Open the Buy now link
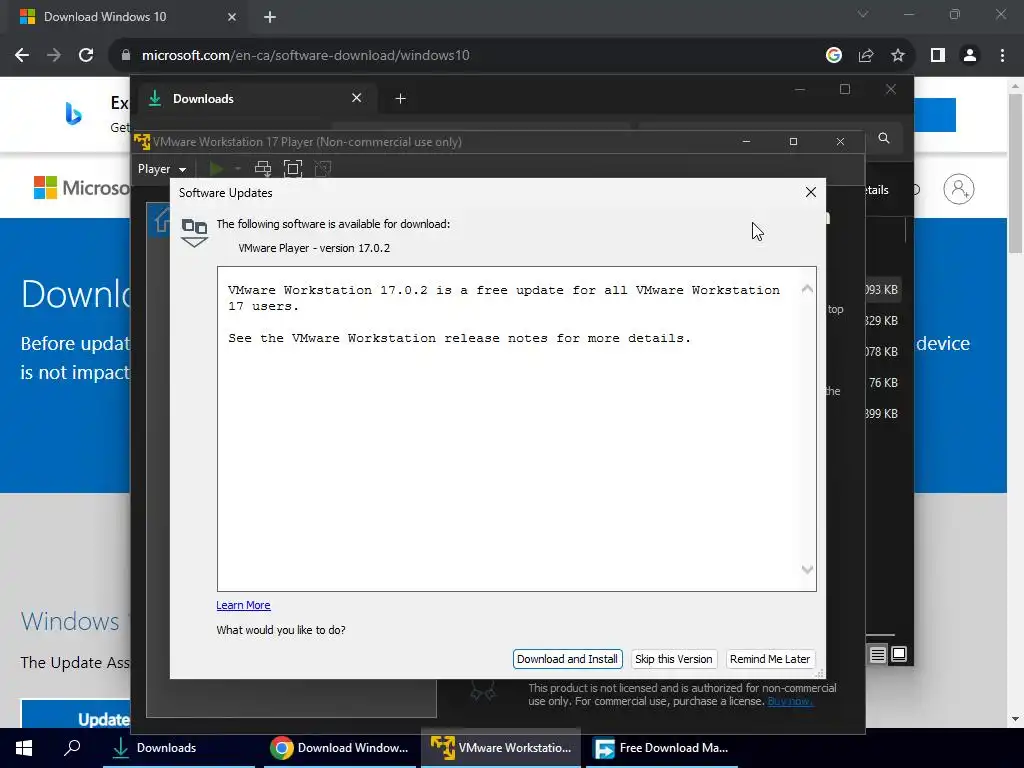Image resolution: width=1024 pixels, height=768 pixels. click(x=790, y=701)
